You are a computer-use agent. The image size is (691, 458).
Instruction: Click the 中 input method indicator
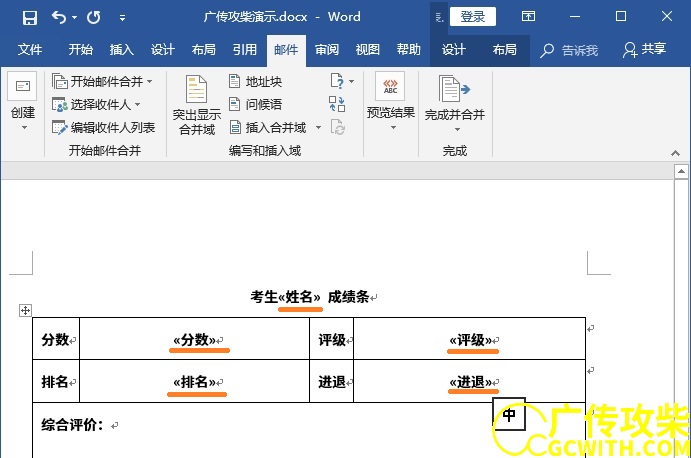509,415
